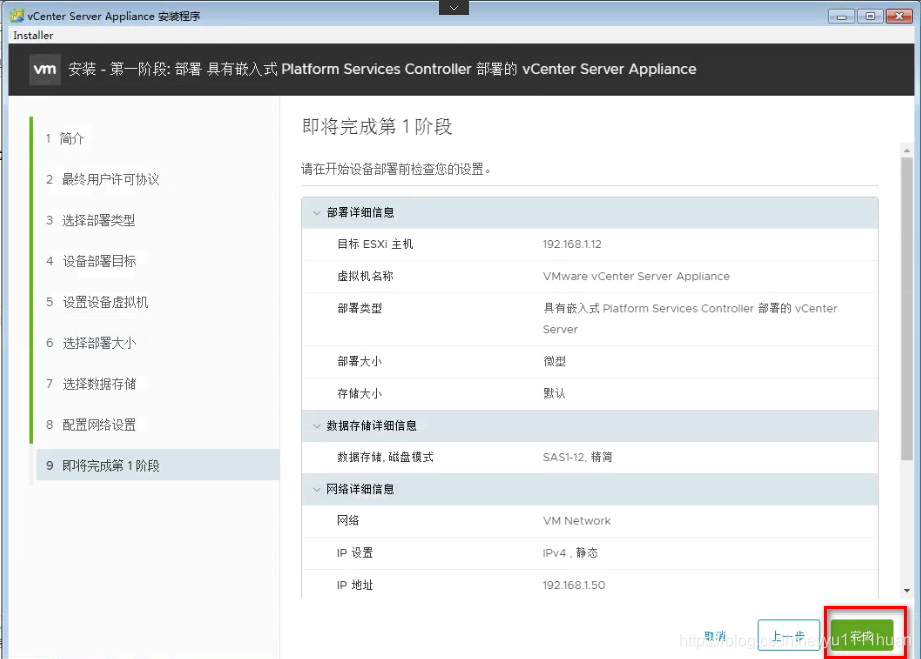Click the 部署大小 value 微型

pos(554,361)
